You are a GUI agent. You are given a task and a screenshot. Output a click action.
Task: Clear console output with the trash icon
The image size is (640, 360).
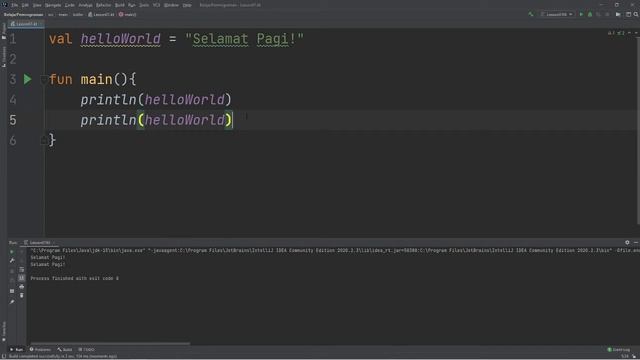22,295
